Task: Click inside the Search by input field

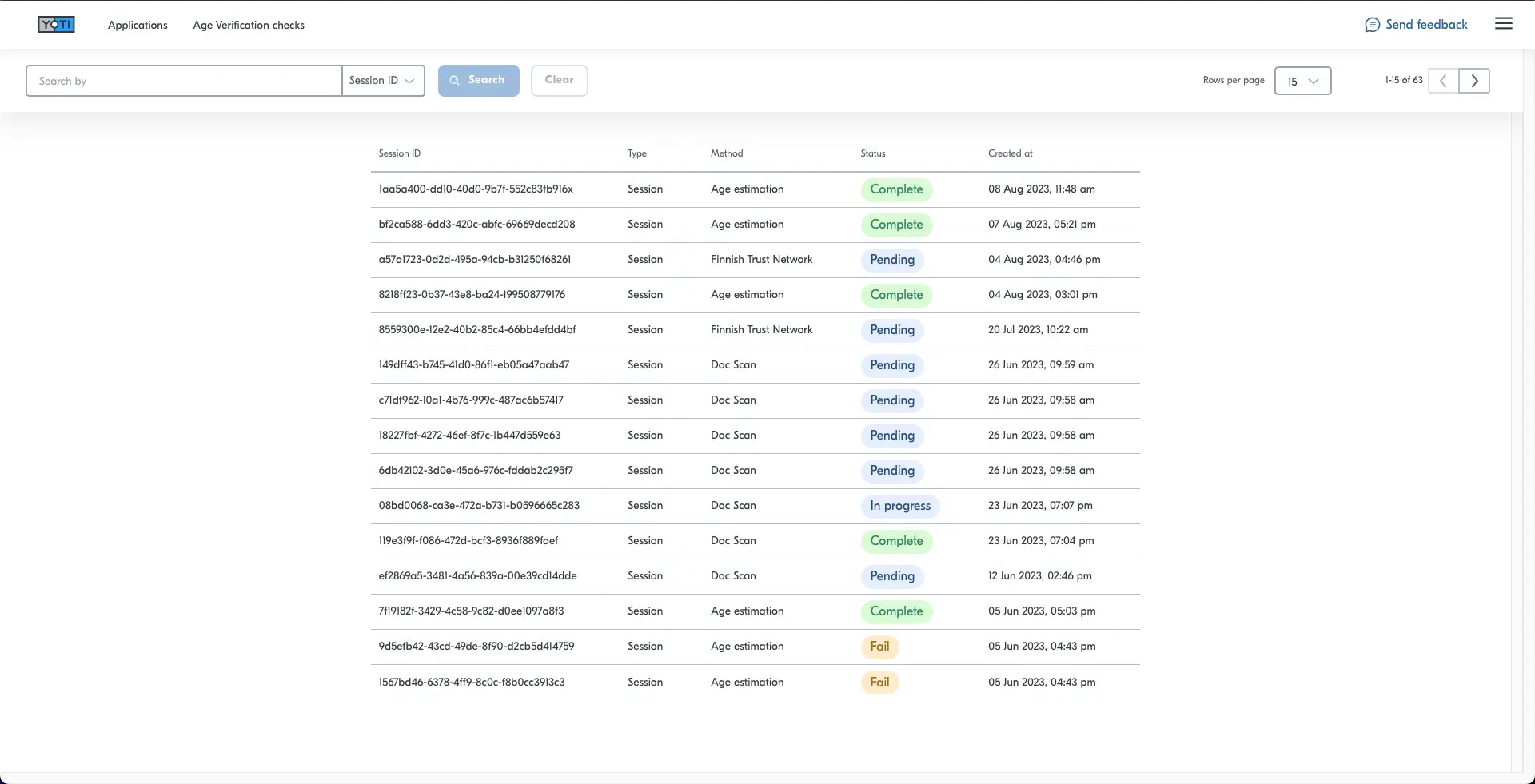Action: 184,80
